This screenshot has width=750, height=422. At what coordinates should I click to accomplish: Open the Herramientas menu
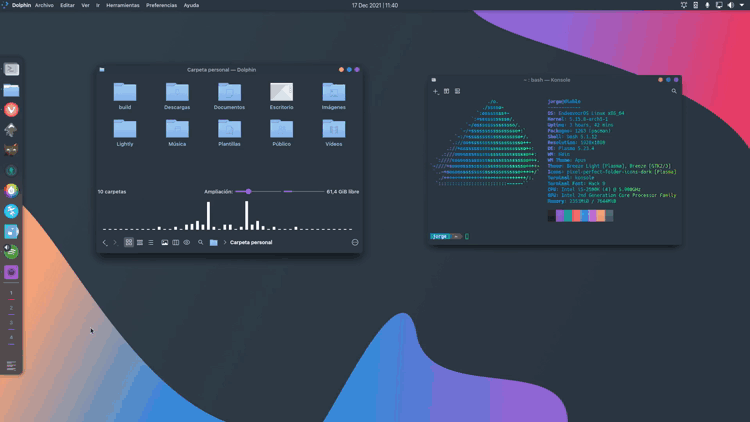(123, 5)
